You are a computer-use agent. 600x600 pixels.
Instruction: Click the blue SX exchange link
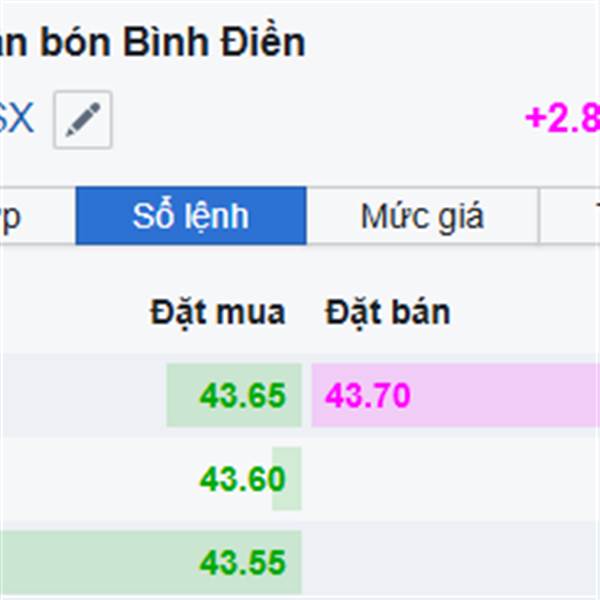[16, 118]
